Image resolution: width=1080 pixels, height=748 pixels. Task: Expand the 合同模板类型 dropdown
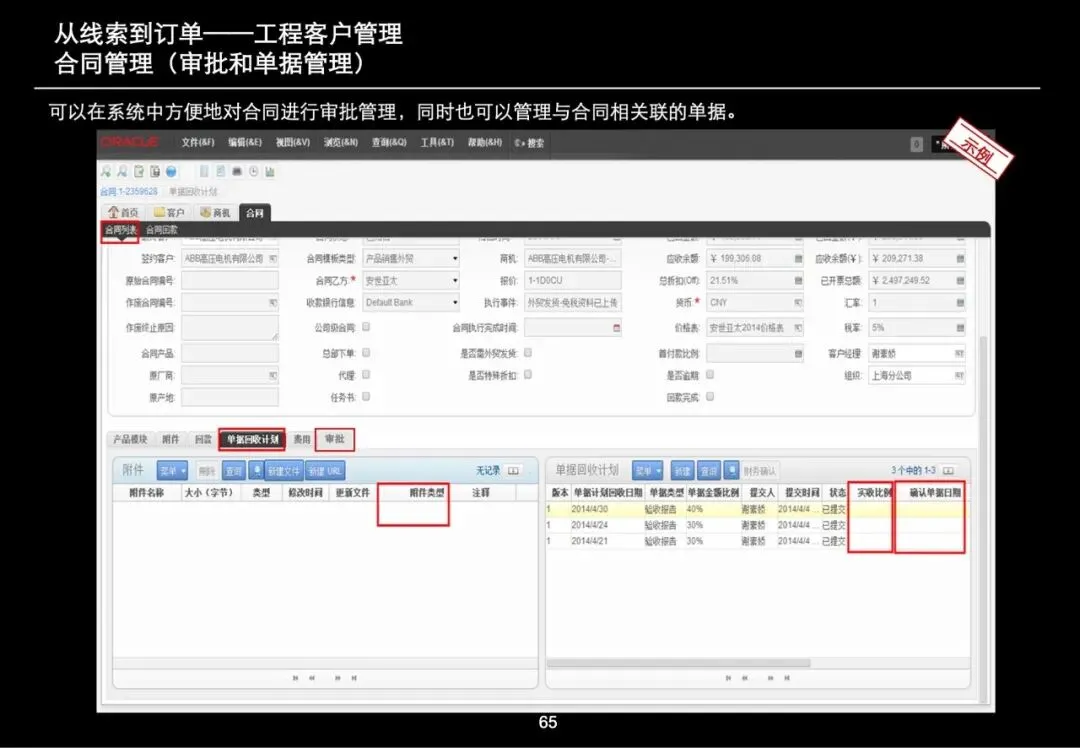pos(455,259)
